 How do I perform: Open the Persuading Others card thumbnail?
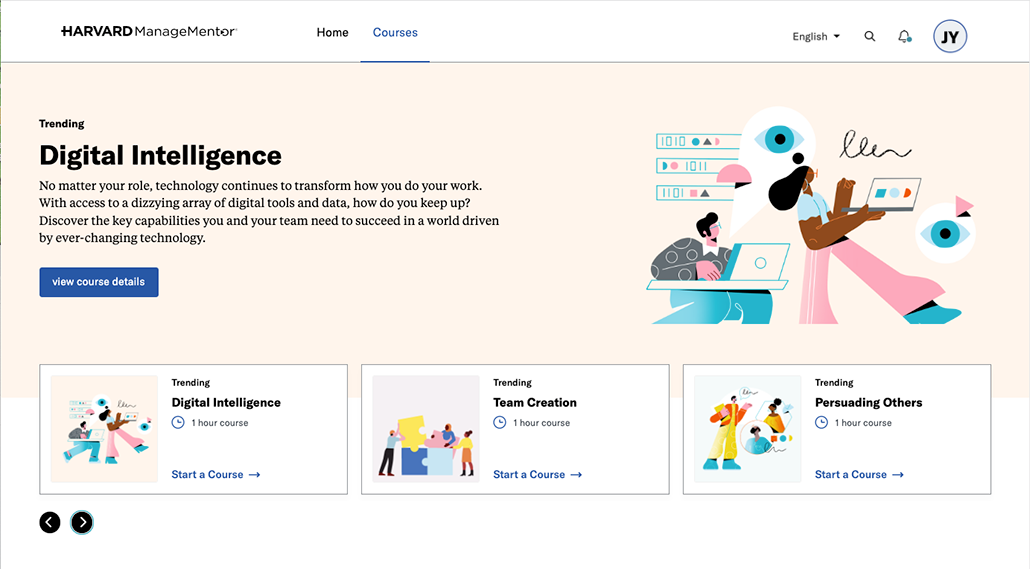pos(748,429)
